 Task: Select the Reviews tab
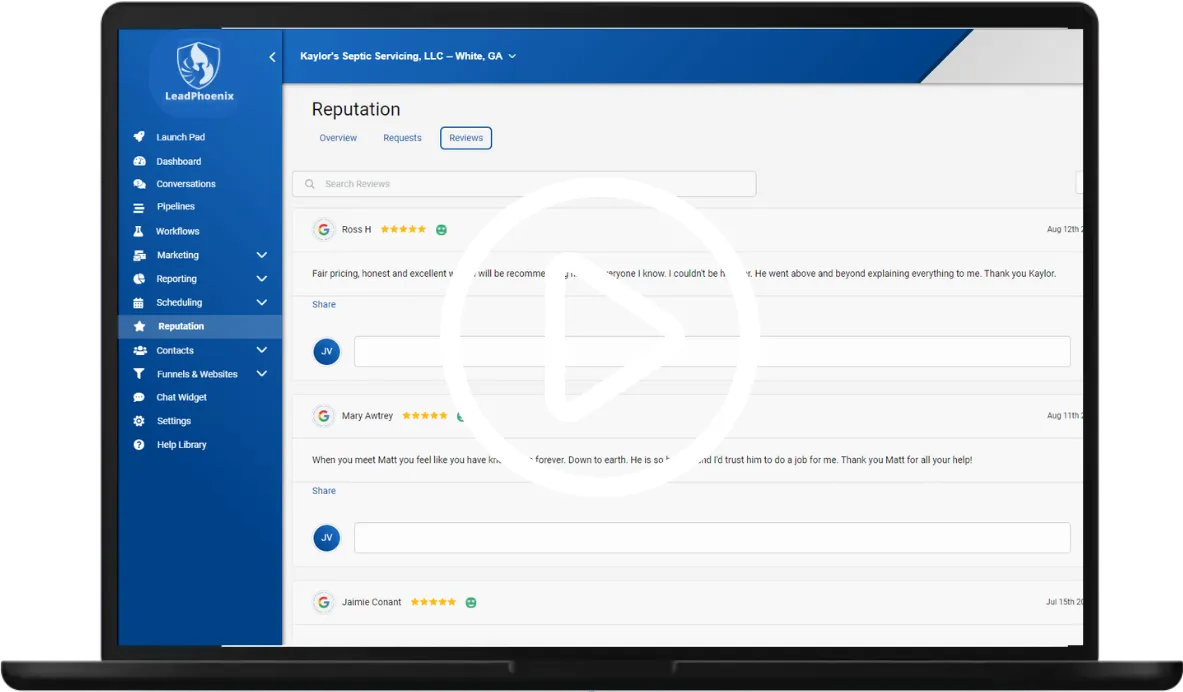(466, 138)
